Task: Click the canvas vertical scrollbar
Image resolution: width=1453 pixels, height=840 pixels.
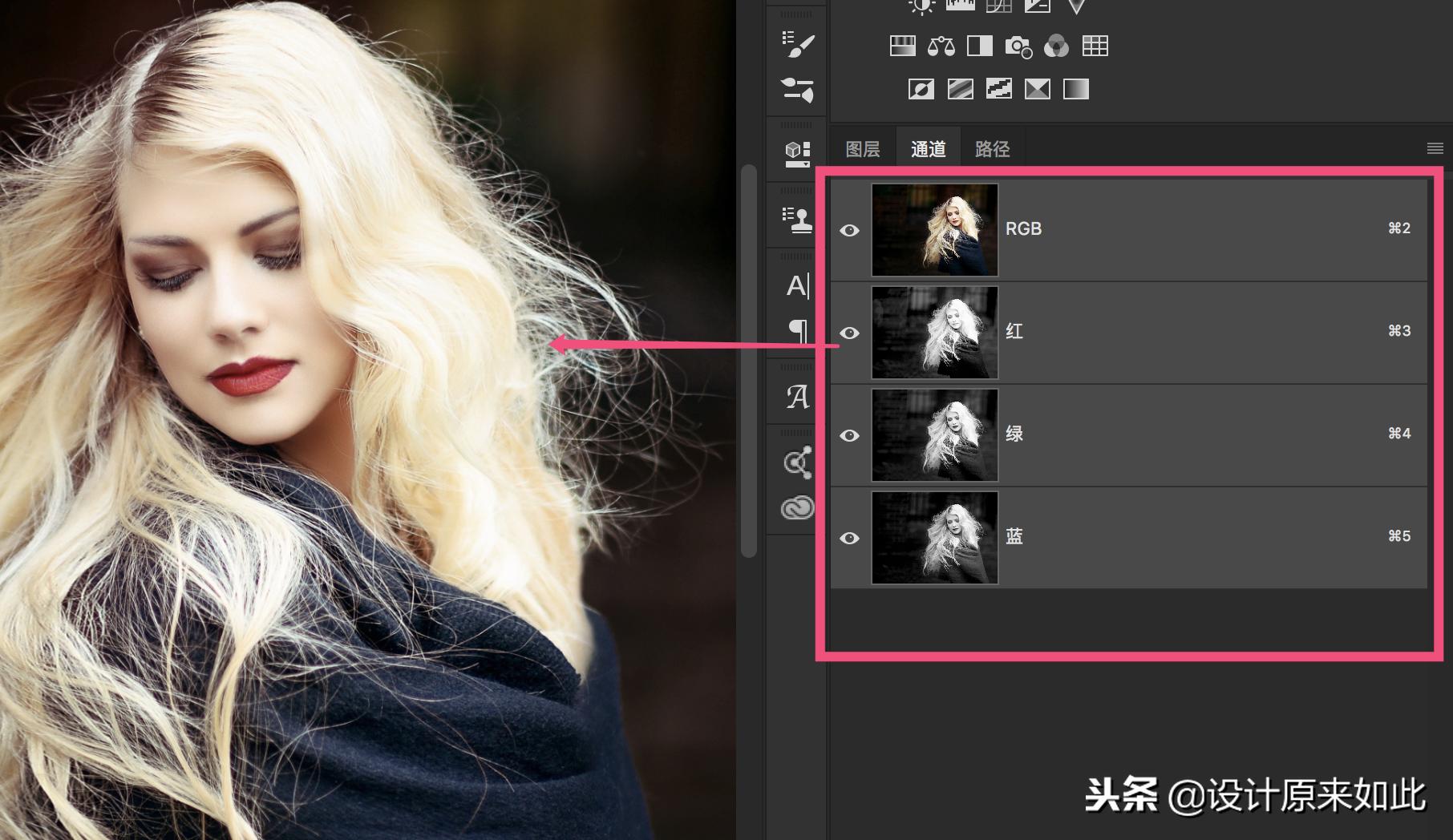Action: [749, 361]
